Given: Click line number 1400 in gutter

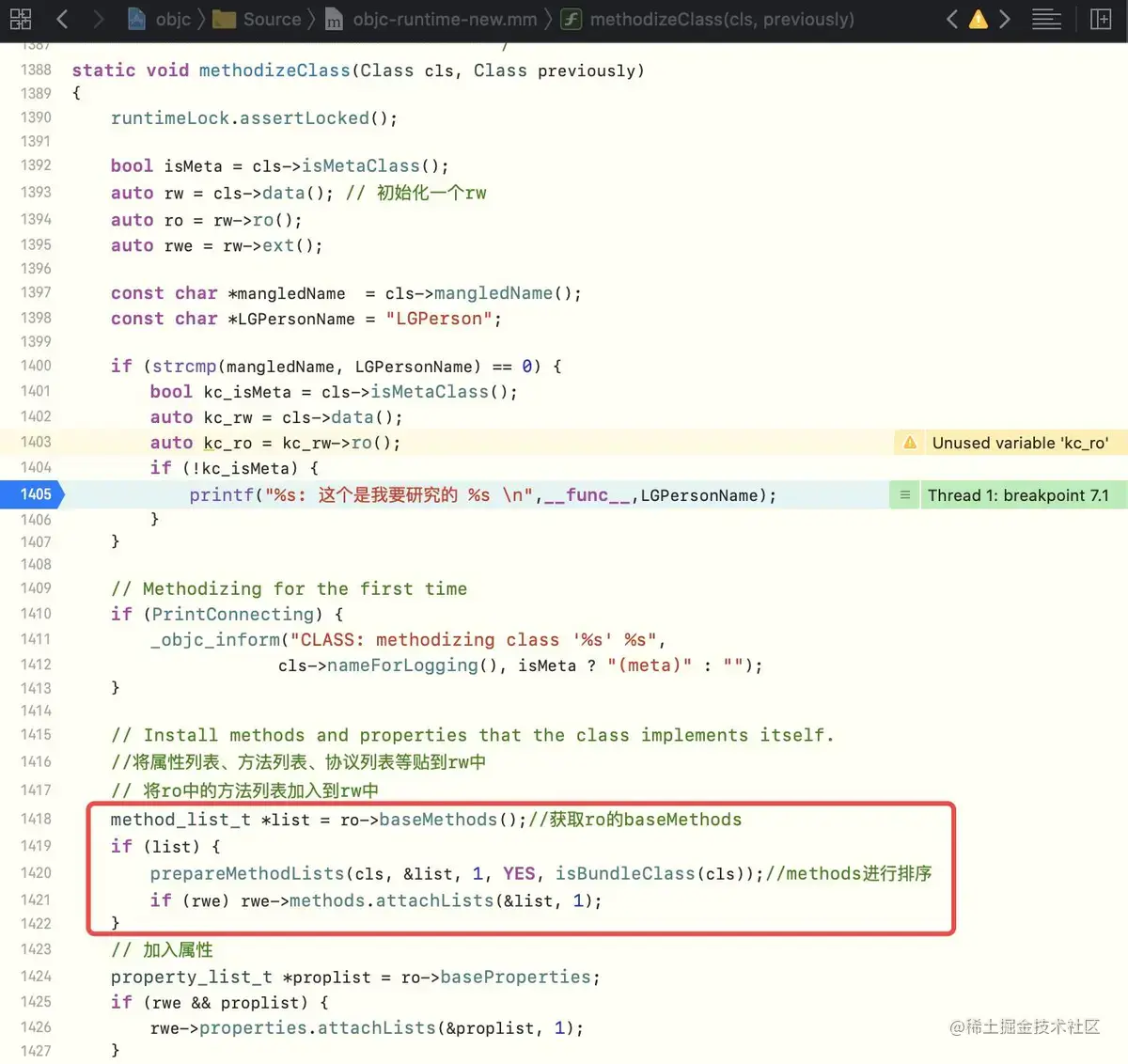Looking at the screenshot, I should pyautogui.click(x=36, y=367).
